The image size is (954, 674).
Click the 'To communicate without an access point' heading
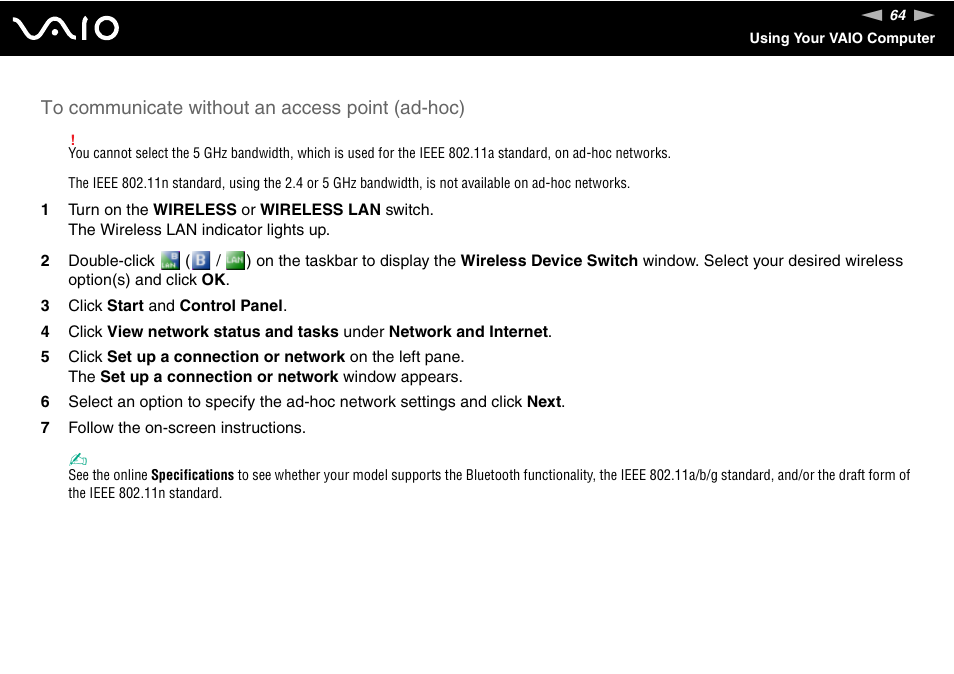tap(252, 107)
